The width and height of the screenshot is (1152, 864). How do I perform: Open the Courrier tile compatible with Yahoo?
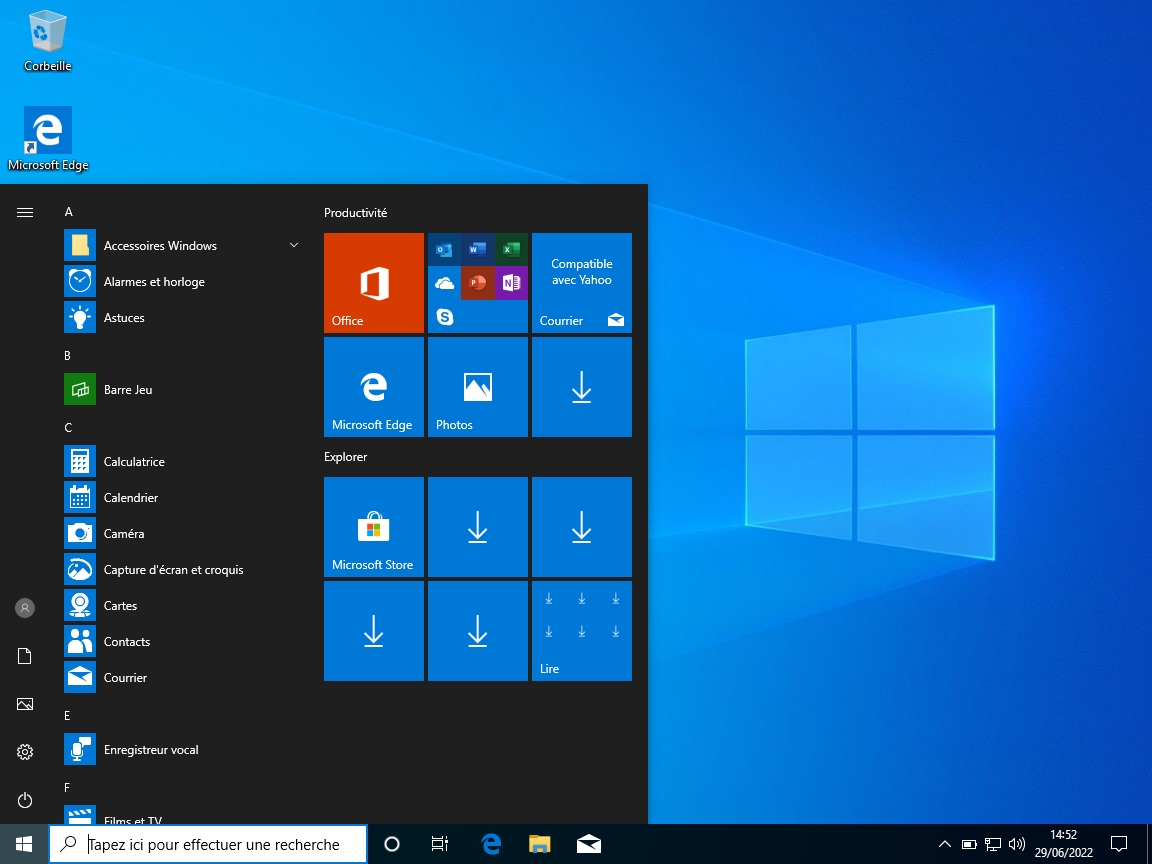coord(581,283)
